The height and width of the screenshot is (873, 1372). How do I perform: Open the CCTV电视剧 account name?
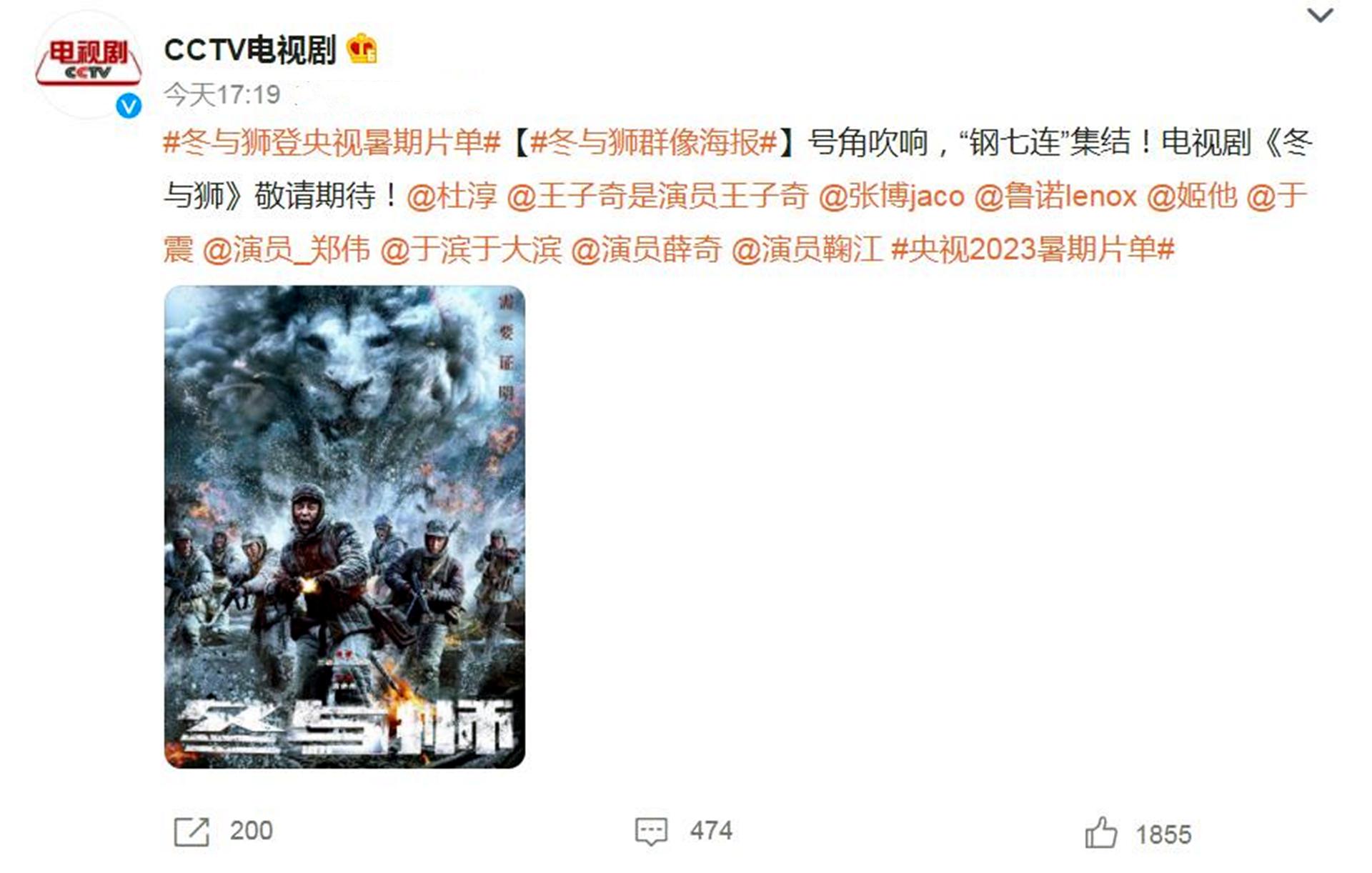pyautogui.click(x=250, y=50)
